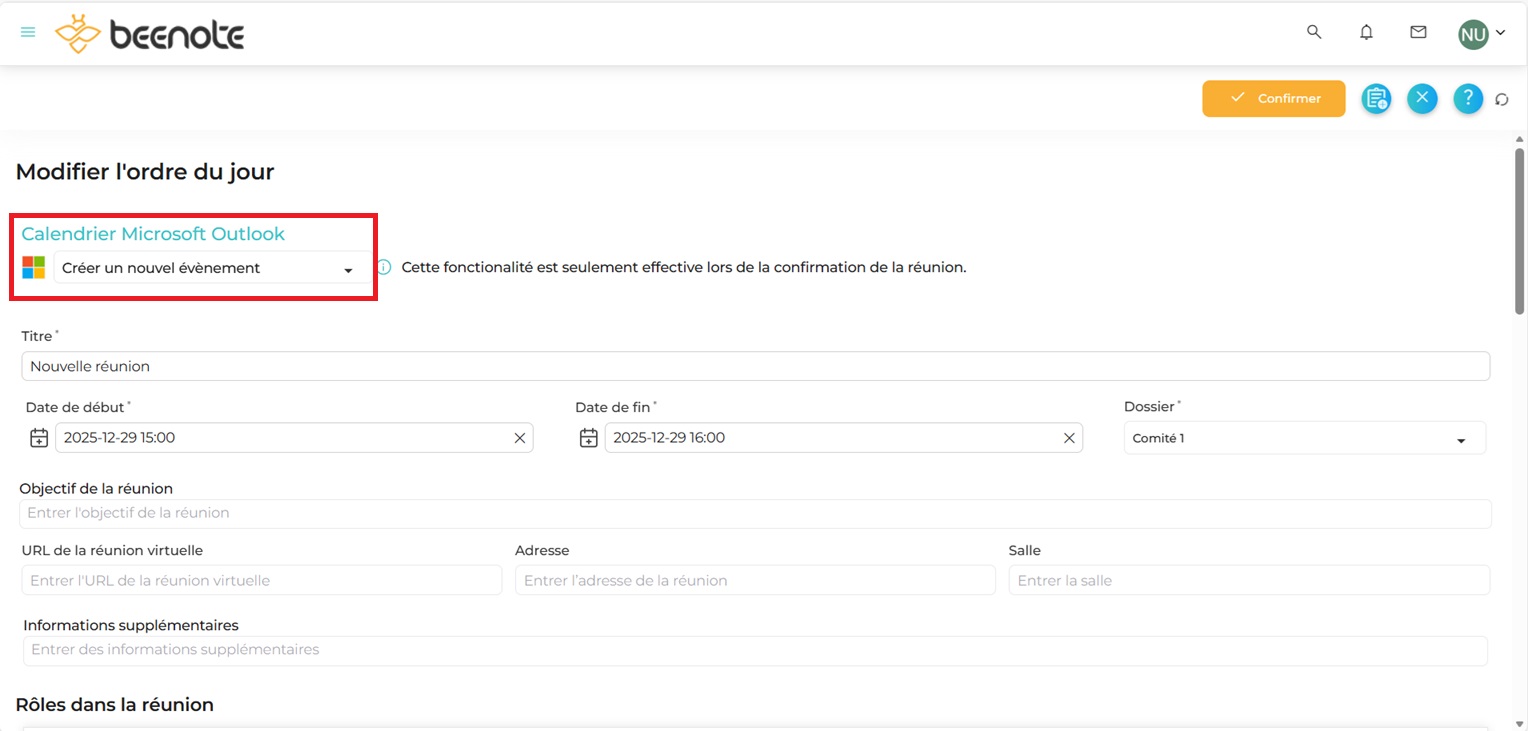Open the notifications bell
This screenshot has width=1528, height=731.
coord(1366,32)
